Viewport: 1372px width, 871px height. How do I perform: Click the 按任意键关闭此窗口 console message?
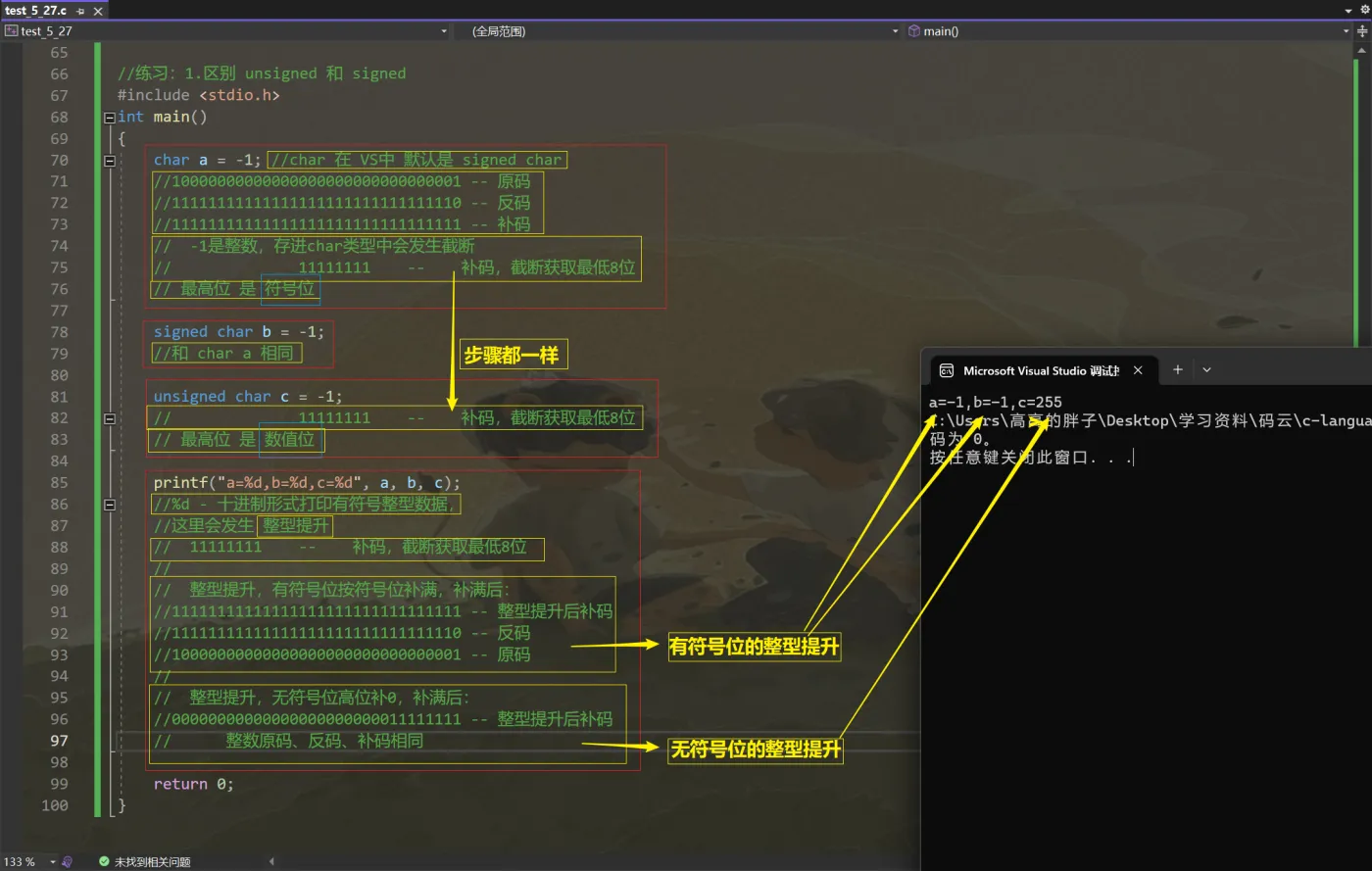(x=1030, y=458)
